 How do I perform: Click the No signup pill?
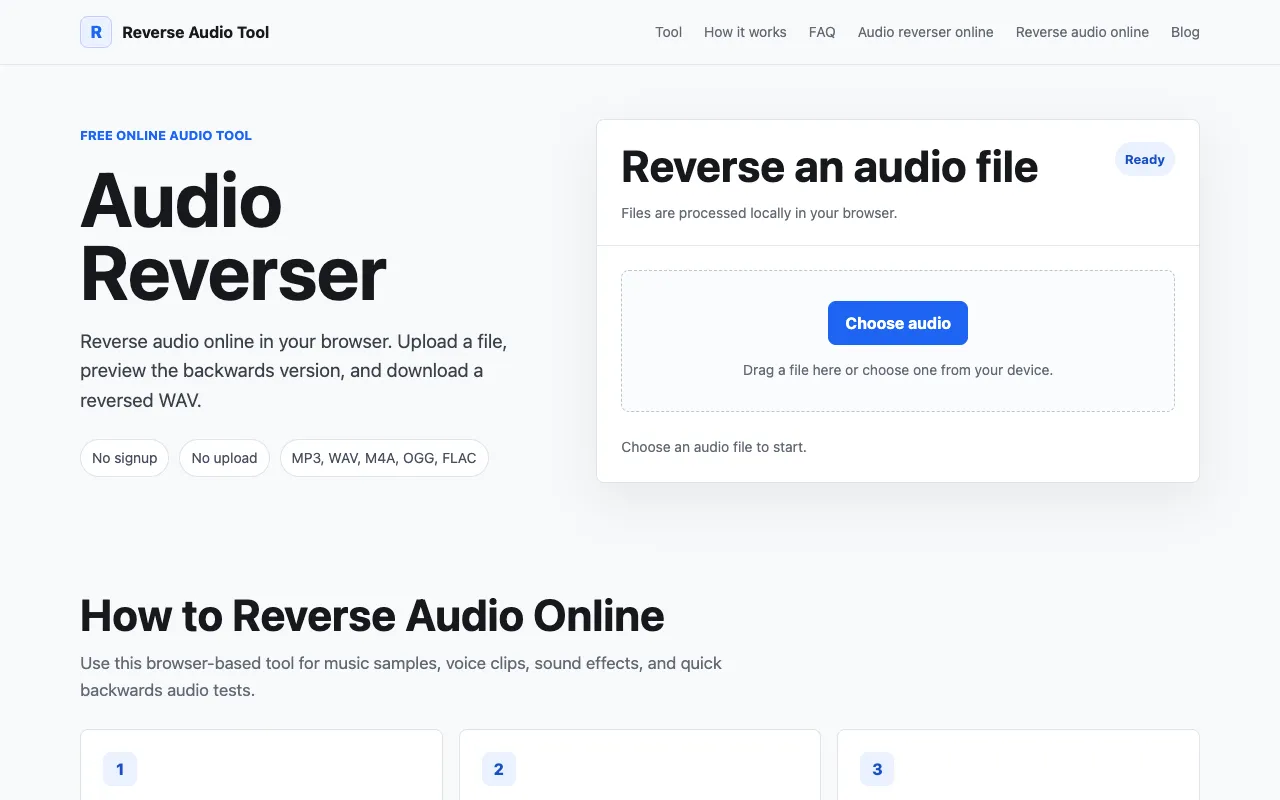click(125, 458)
